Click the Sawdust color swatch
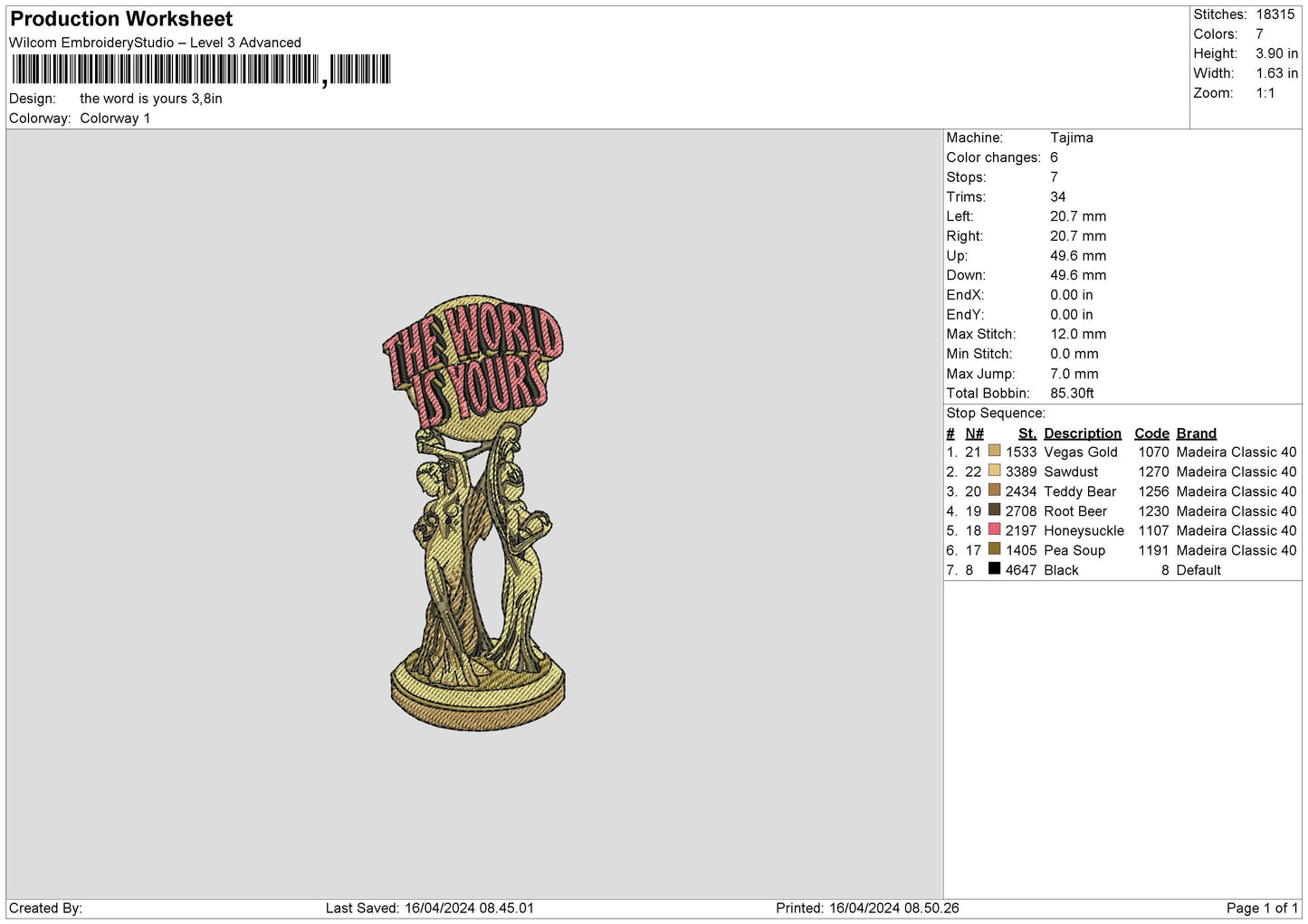 [995, 471]
